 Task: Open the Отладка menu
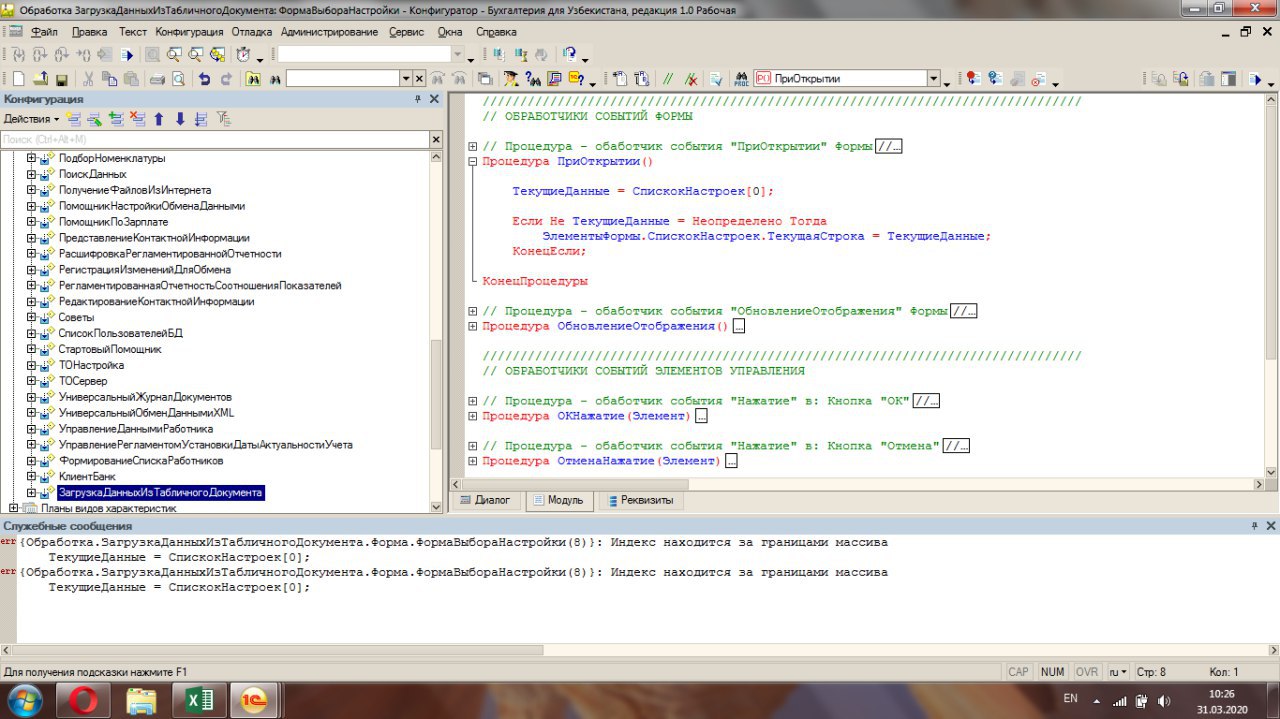(x=251, y=32)
